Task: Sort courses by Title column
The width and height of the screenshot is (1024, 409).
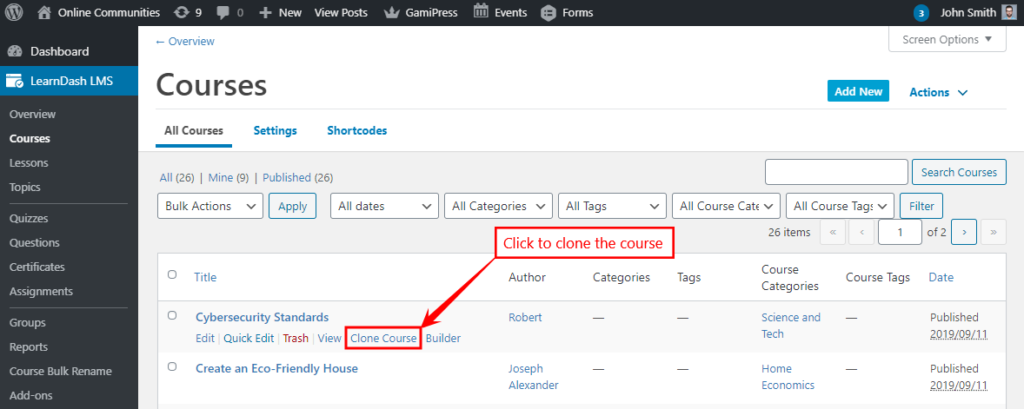Action: pos(205,277)
